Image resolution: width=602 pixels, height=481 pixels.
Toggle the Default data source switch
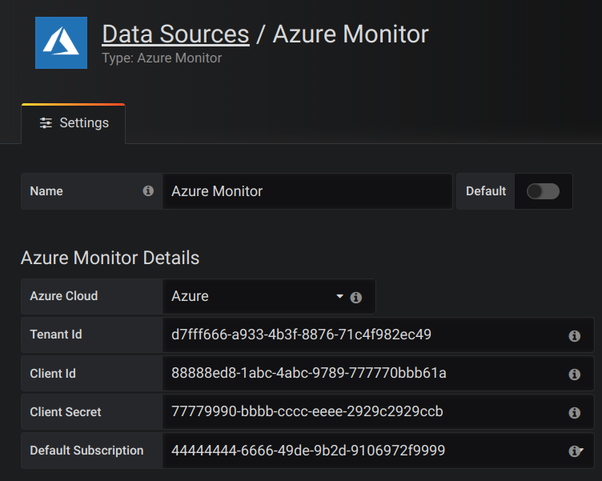point(543,191)
